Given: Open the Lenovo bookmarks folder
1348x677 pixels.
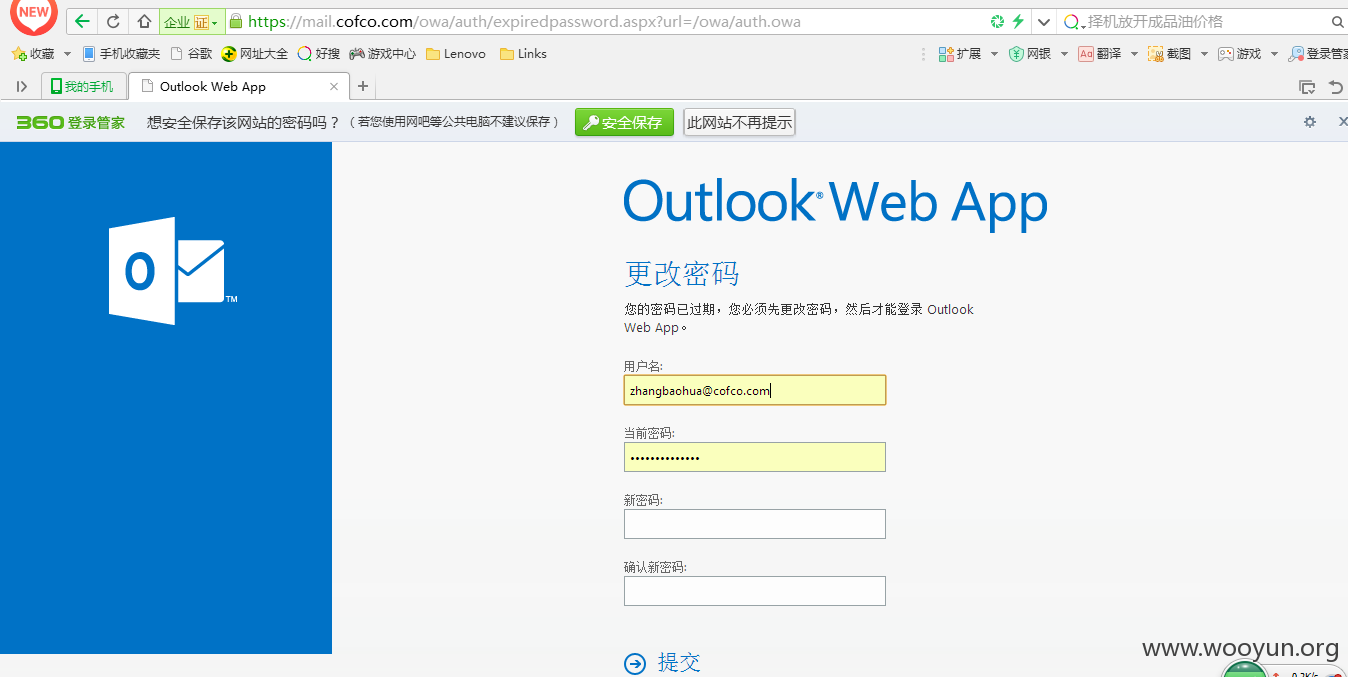Looking at the screenshot, I should (455, 54).
